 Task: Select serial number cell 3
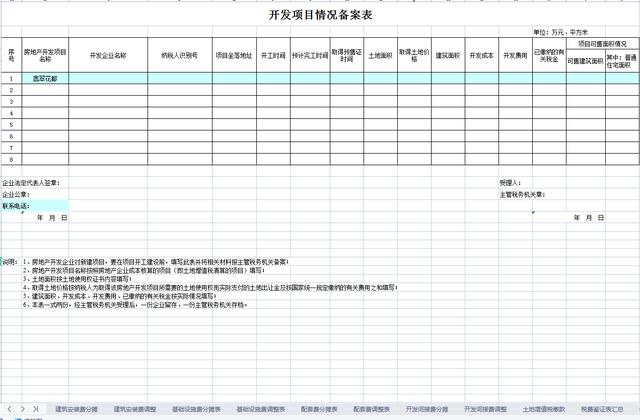click(11, 101)
